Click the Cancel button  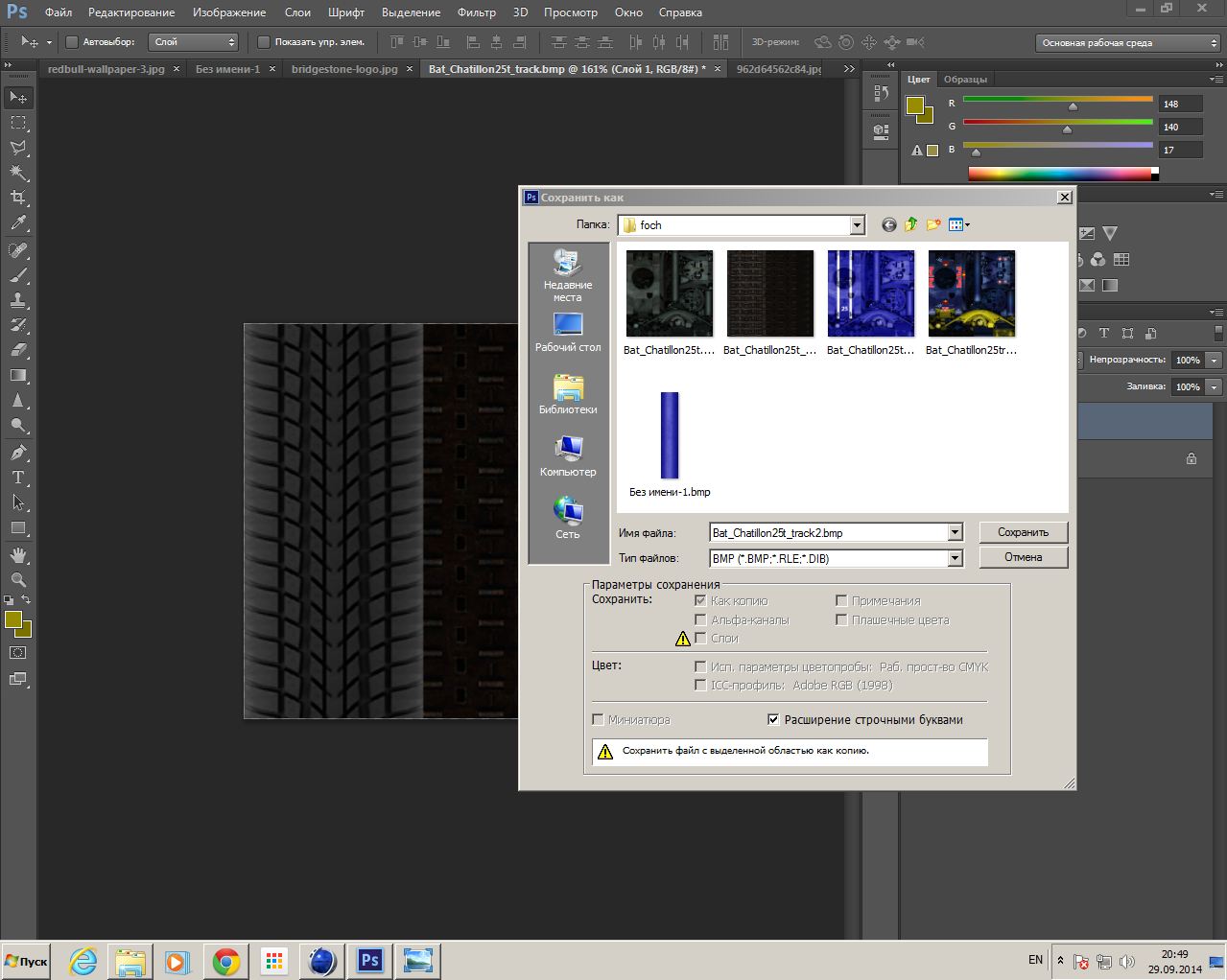[1023, 557]
